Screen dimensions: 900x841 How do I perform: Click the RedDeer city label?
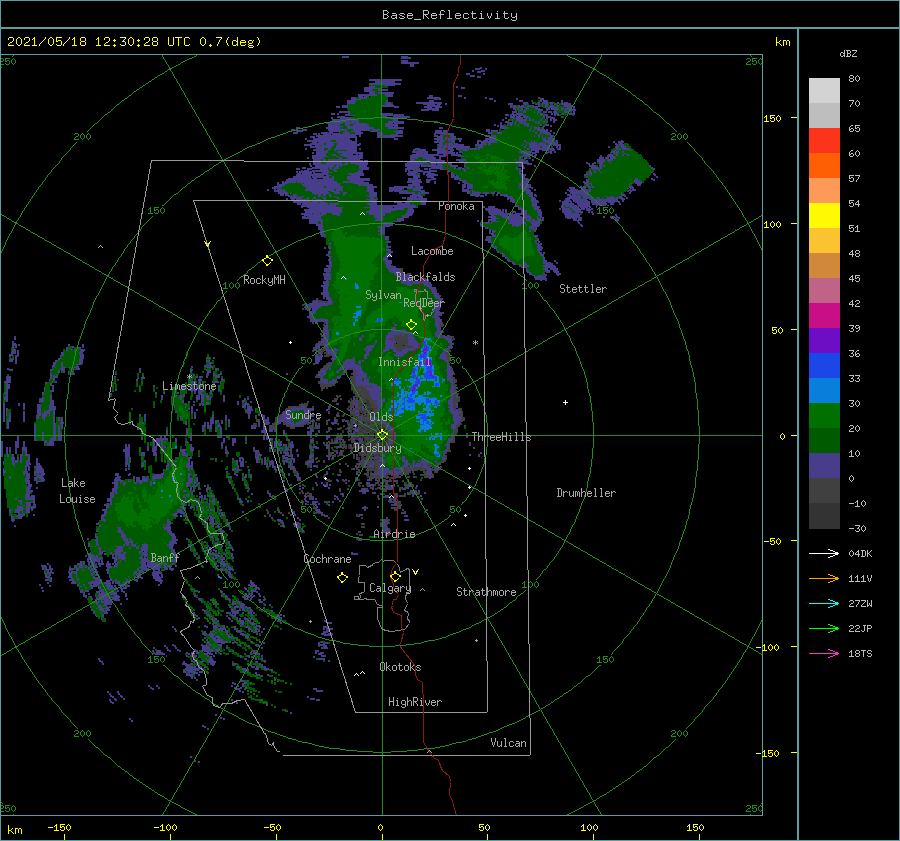[424, 303]
